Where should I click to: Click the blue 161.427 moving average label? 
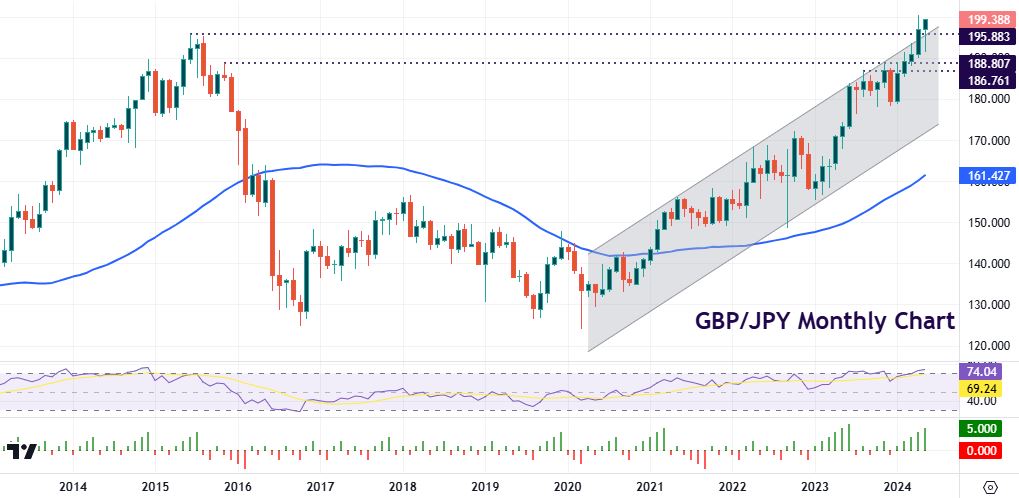[x=985, y=177]
